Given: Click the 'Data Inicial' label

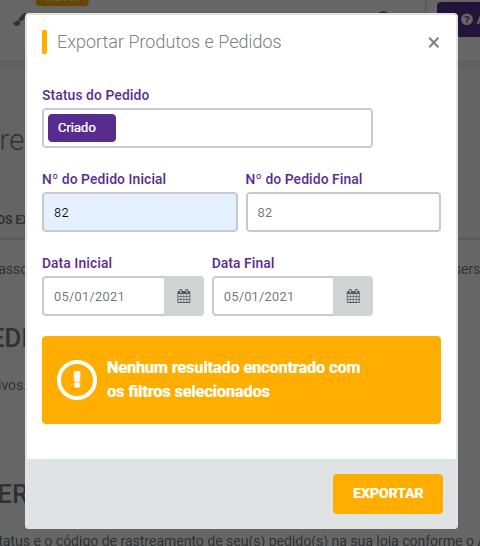Looking at the screenshot, I should click(x=77, y=263).
